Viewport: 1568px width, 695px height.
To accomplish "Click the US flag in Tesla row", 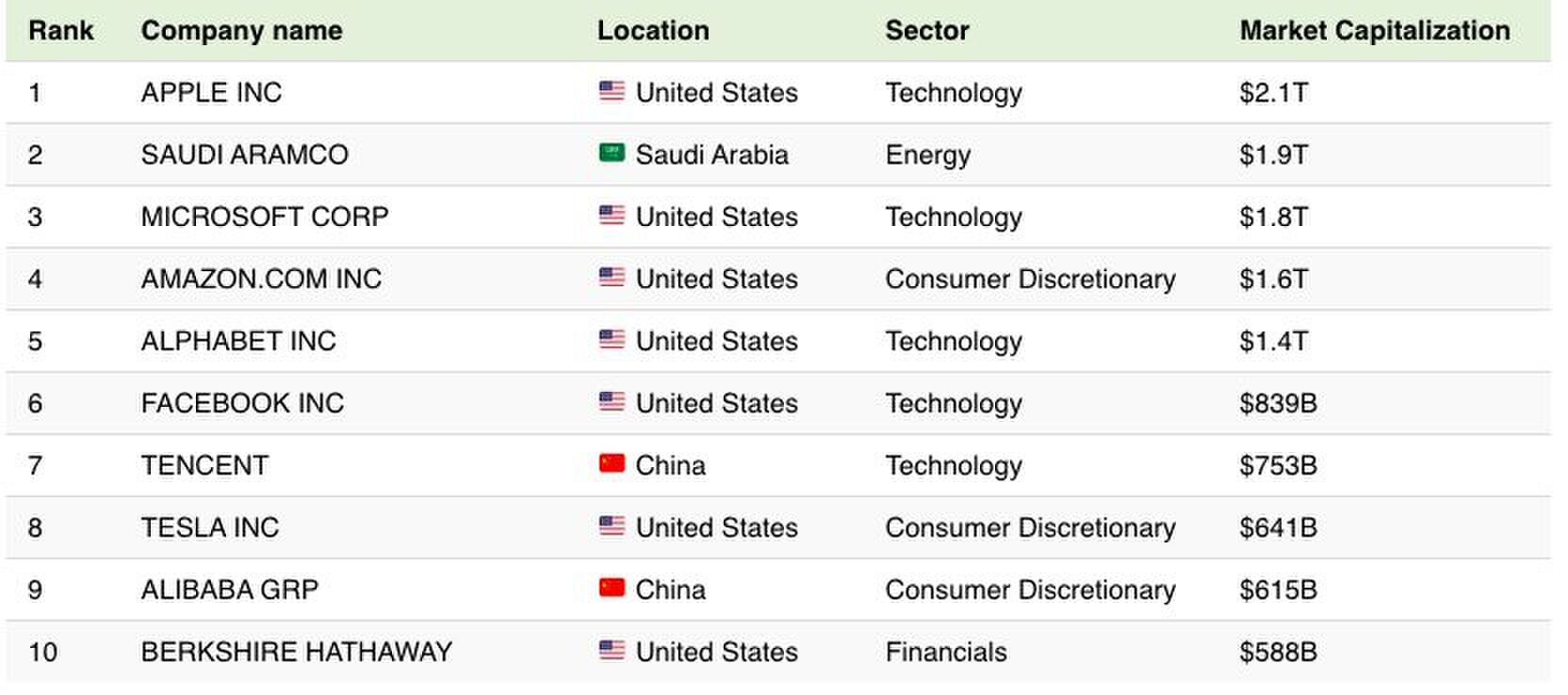I will point(612,525).
